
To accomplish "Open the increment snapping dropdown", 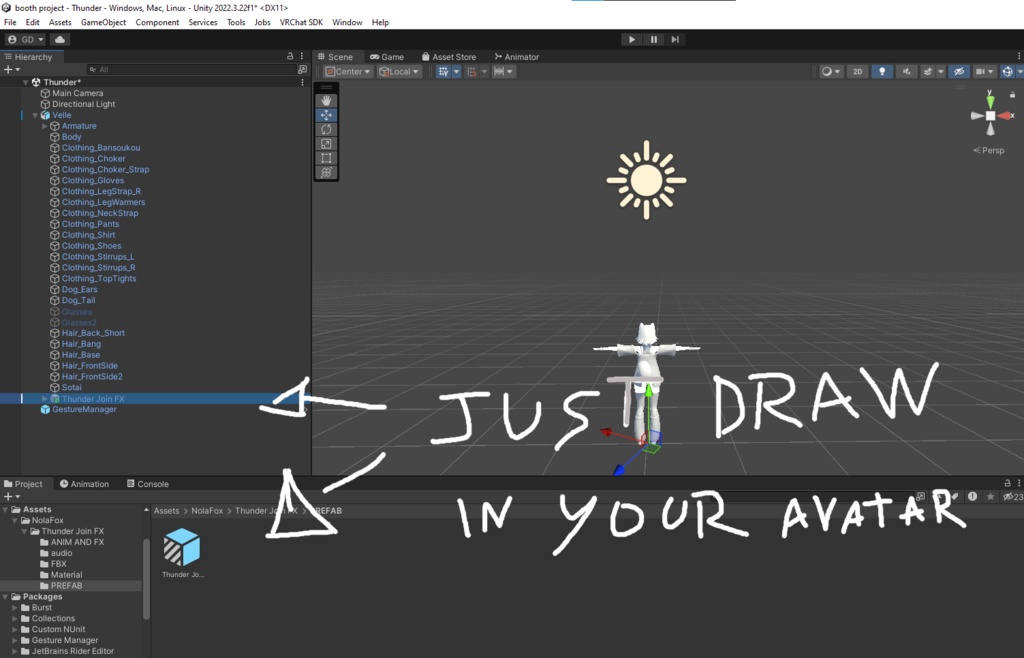I will (x=504, y=72).
